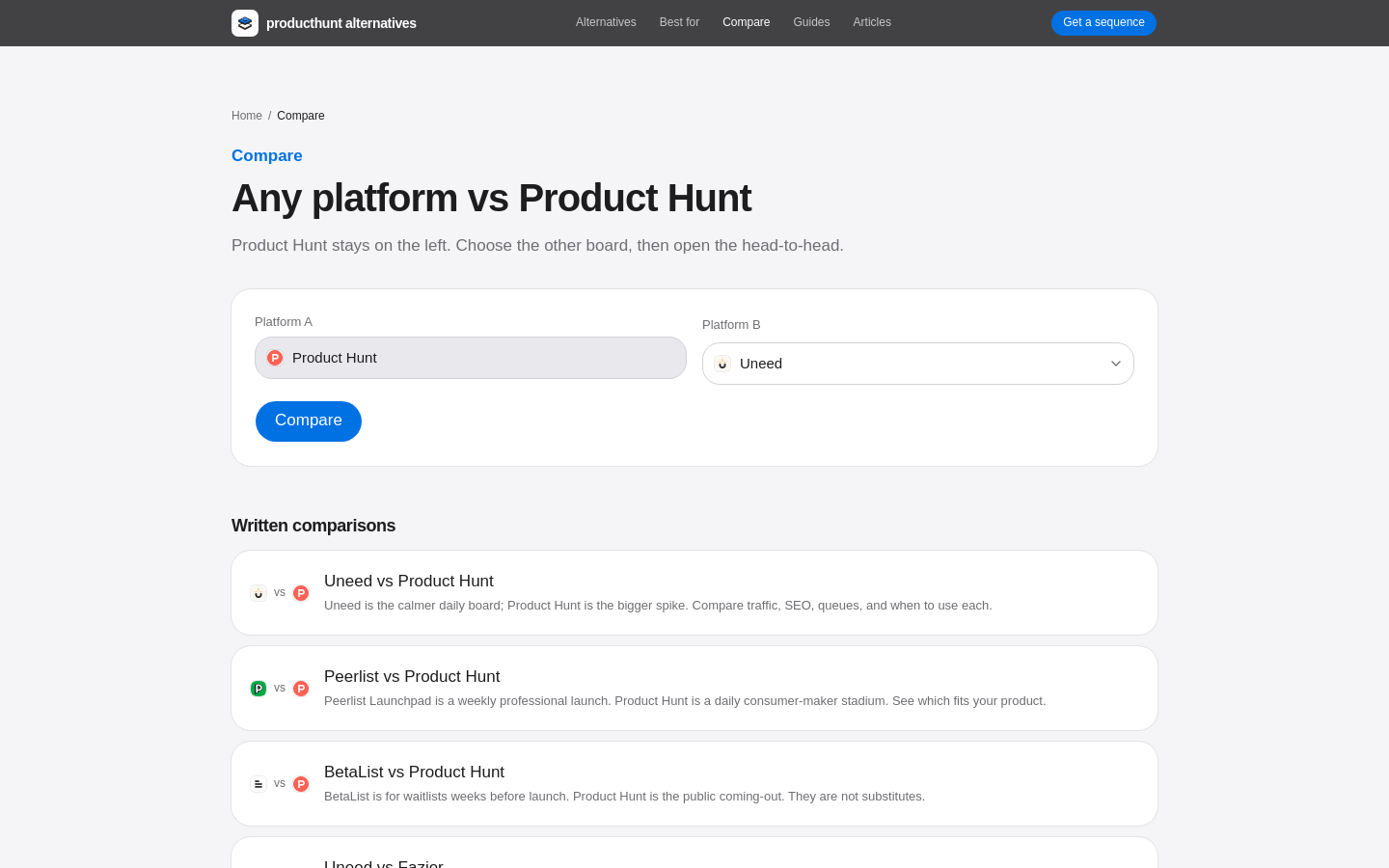
Task: Click 'Product Hunt stays on the left' subtitle
Action: point(537,246)
